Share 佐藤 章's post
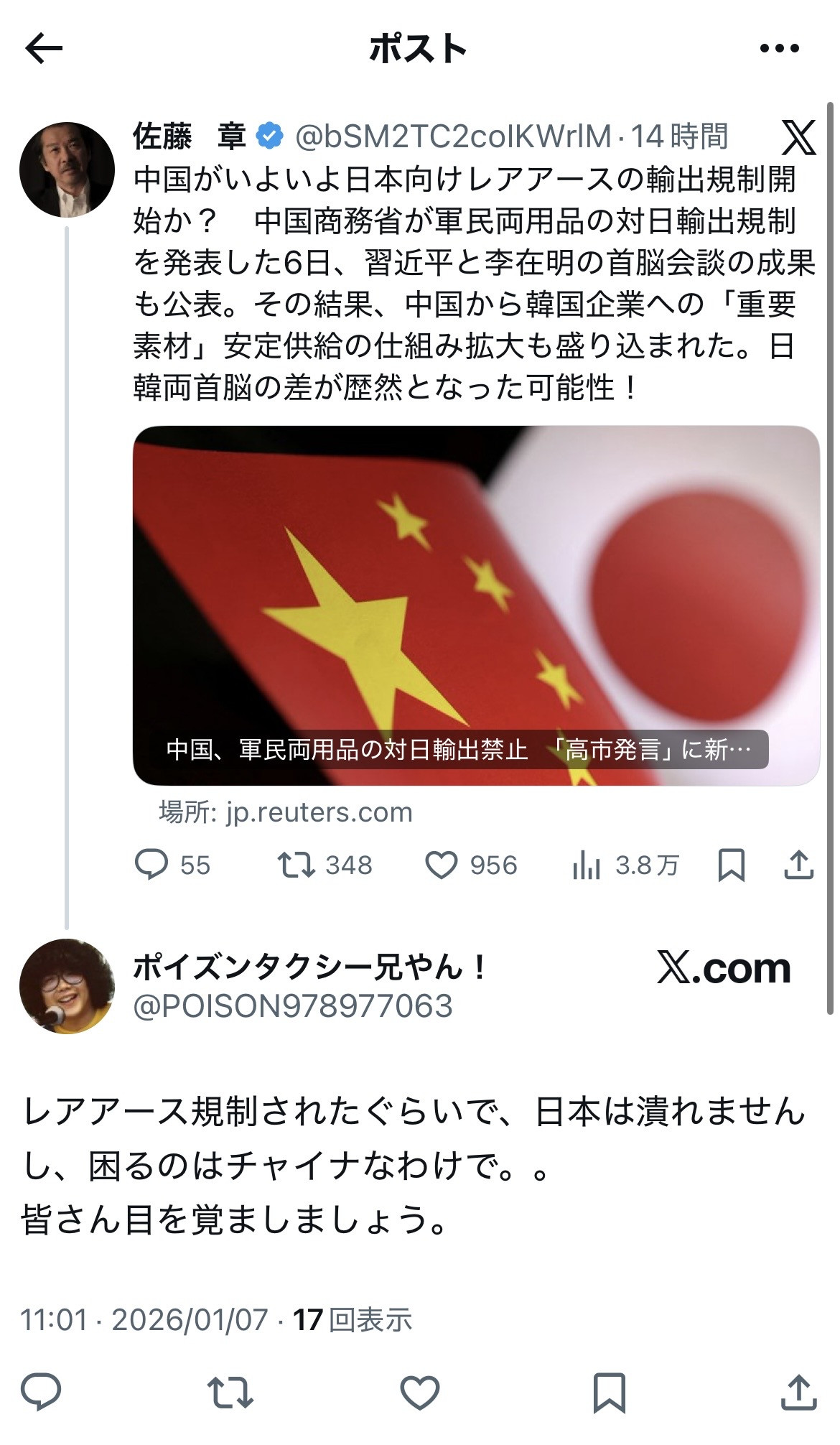Image resolution: width=840 pixels, height=1445 pixels. click(x=798, y=865)
